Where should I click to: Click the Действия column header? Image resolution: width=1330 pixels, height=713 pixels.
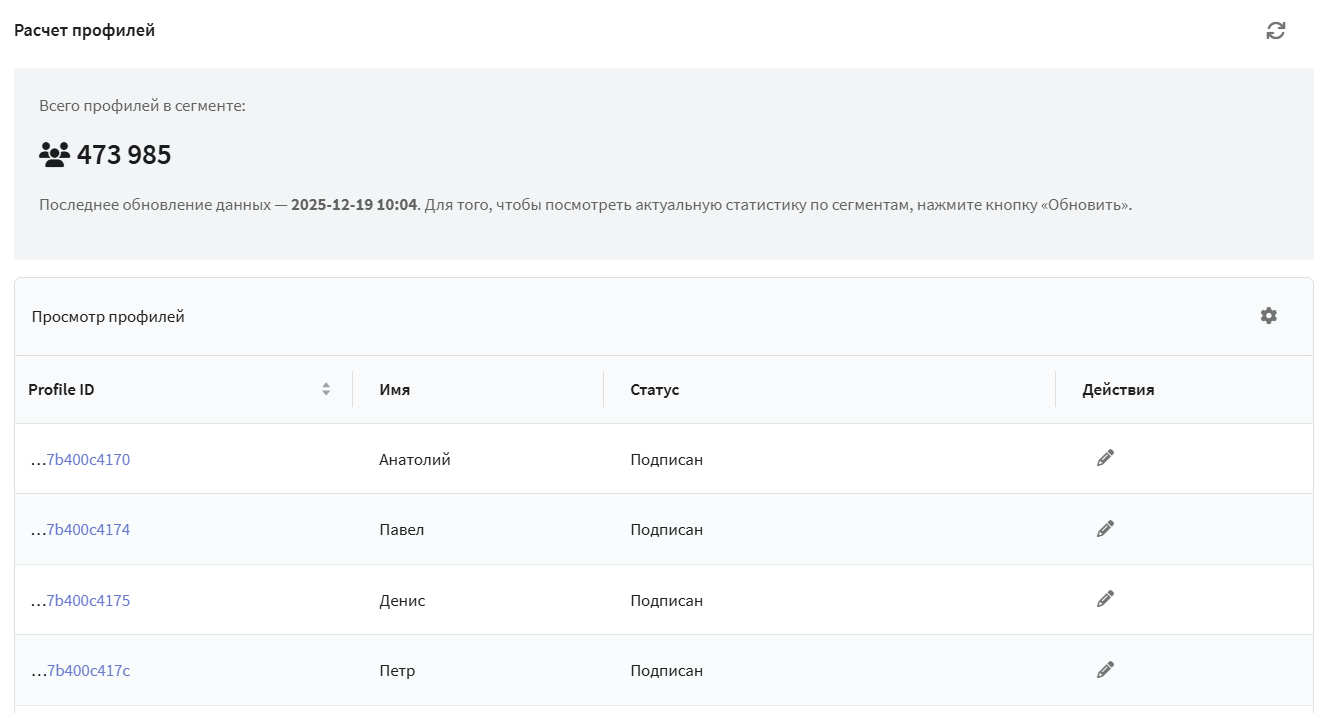pos(1118,390)
